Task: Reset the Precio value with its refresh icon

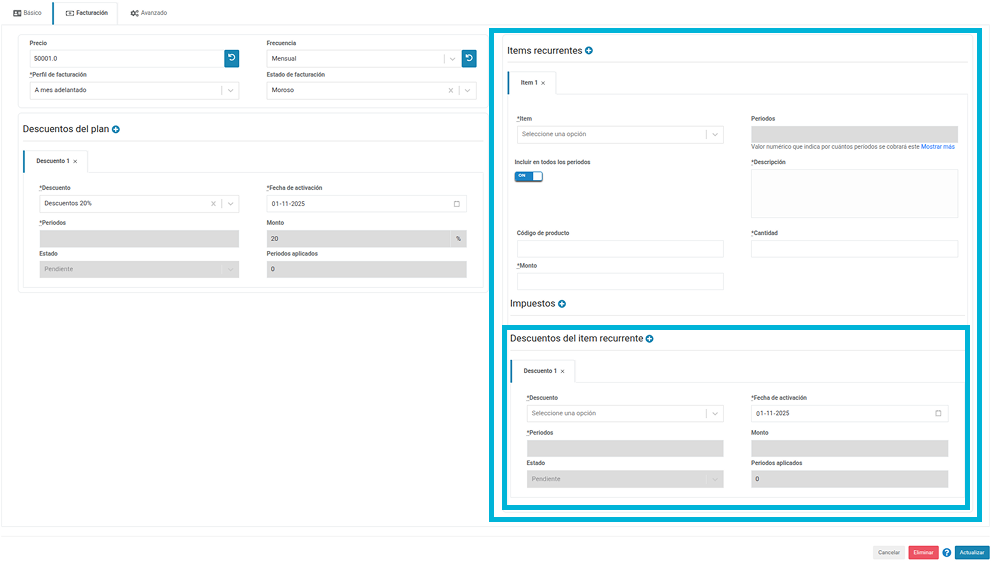Action: tap(232, 58)
